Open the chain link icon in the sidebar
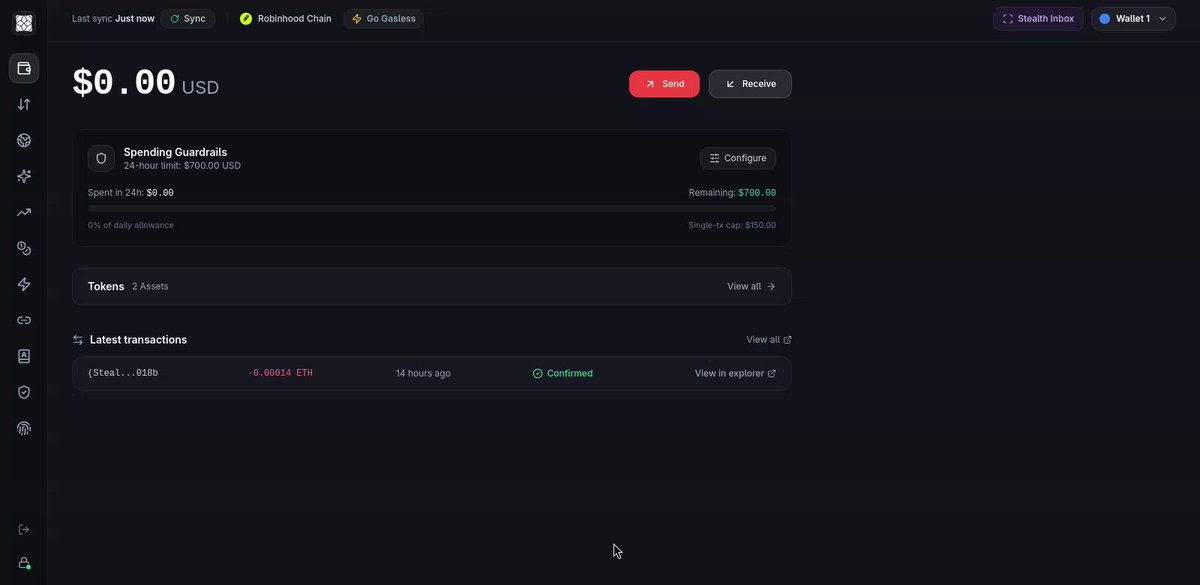Viewport: 1200px width, 585px height. point(24,320)
